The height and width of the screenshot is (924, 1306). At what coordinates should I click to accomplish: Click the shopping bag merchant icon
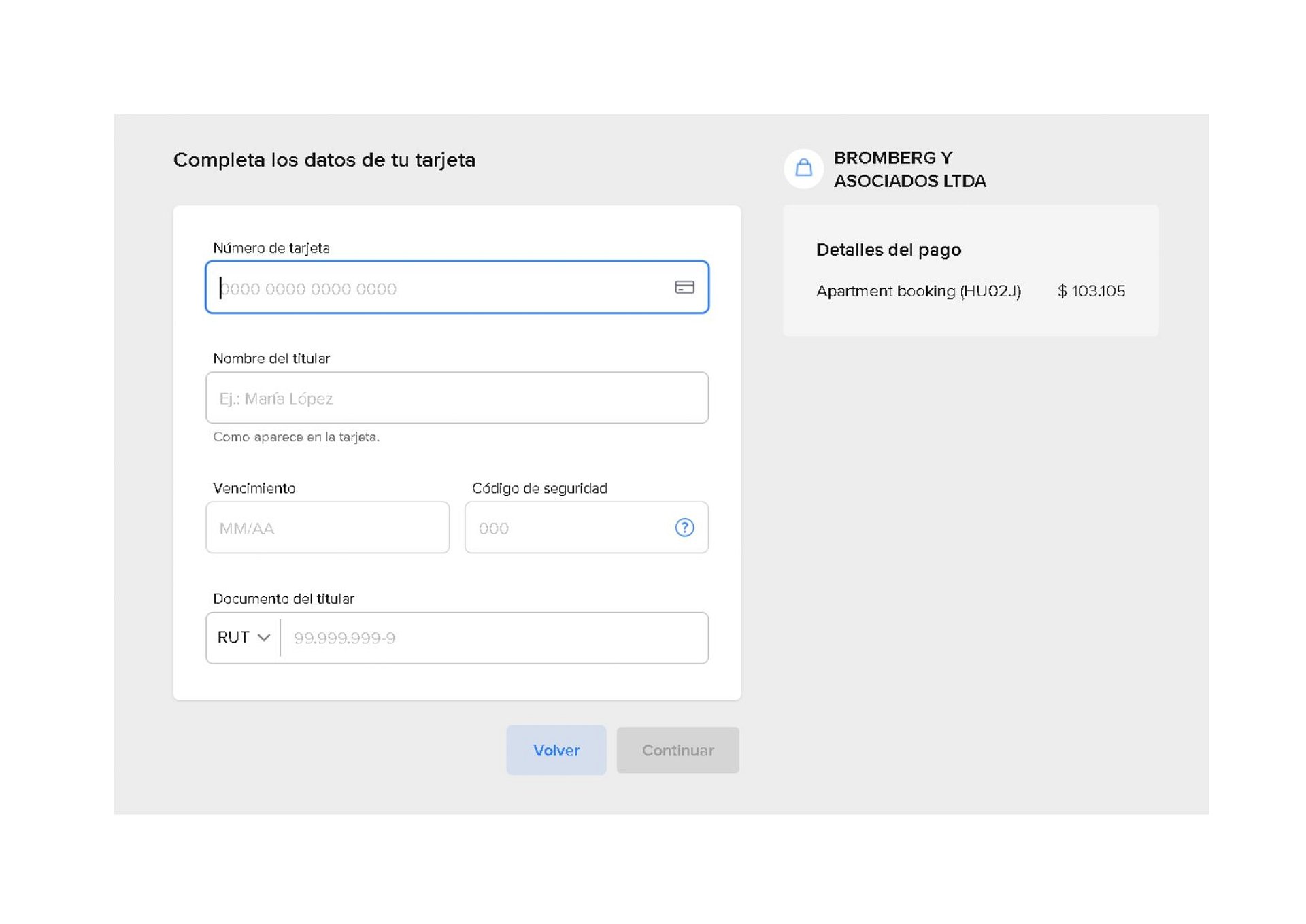pos(803,168)
